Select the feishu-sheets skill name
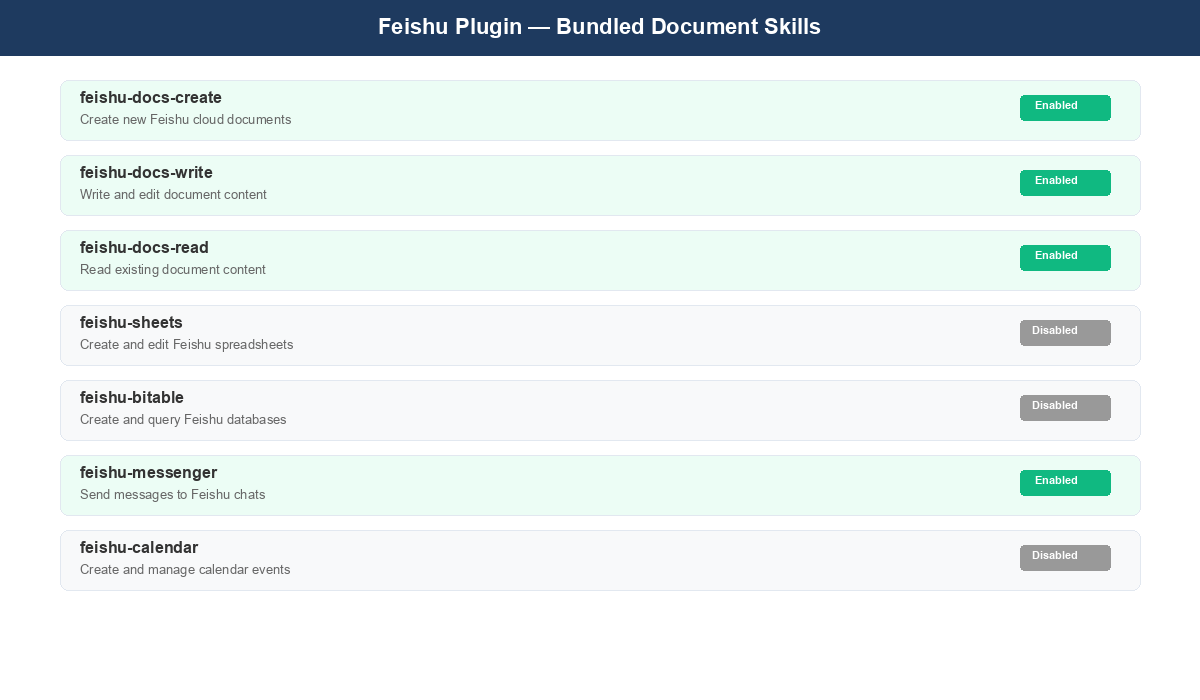Viewport: 1200px width, 700px height. pos(131,323)
